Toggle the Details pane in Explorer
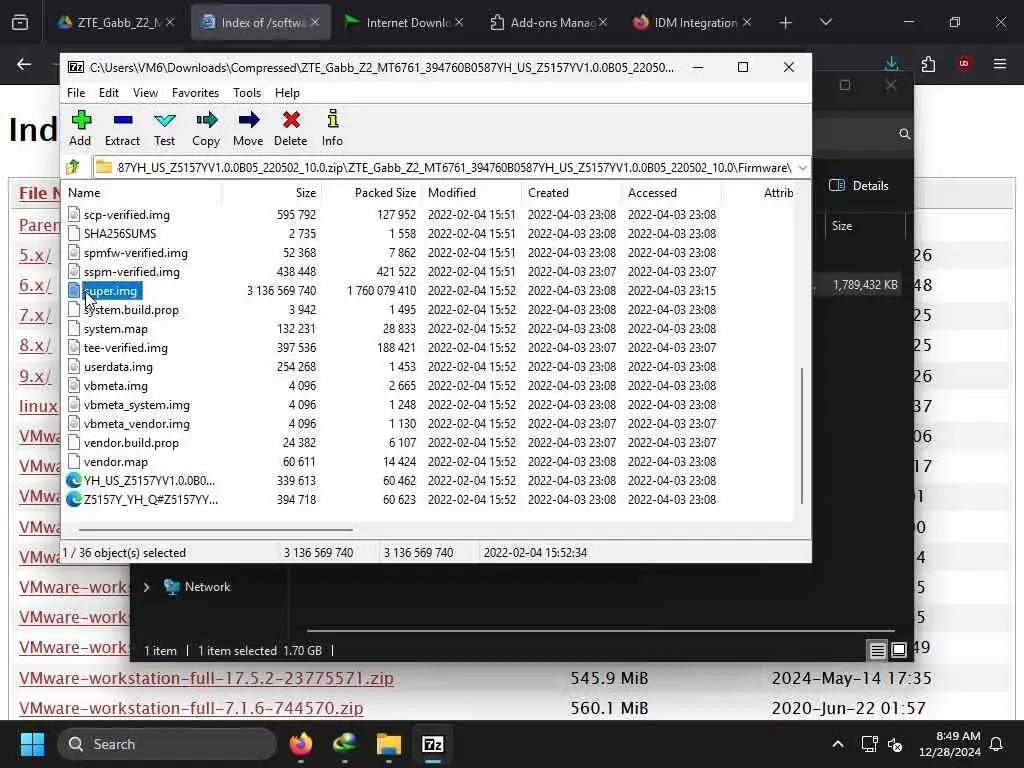1024x768 pixels. 859,185
